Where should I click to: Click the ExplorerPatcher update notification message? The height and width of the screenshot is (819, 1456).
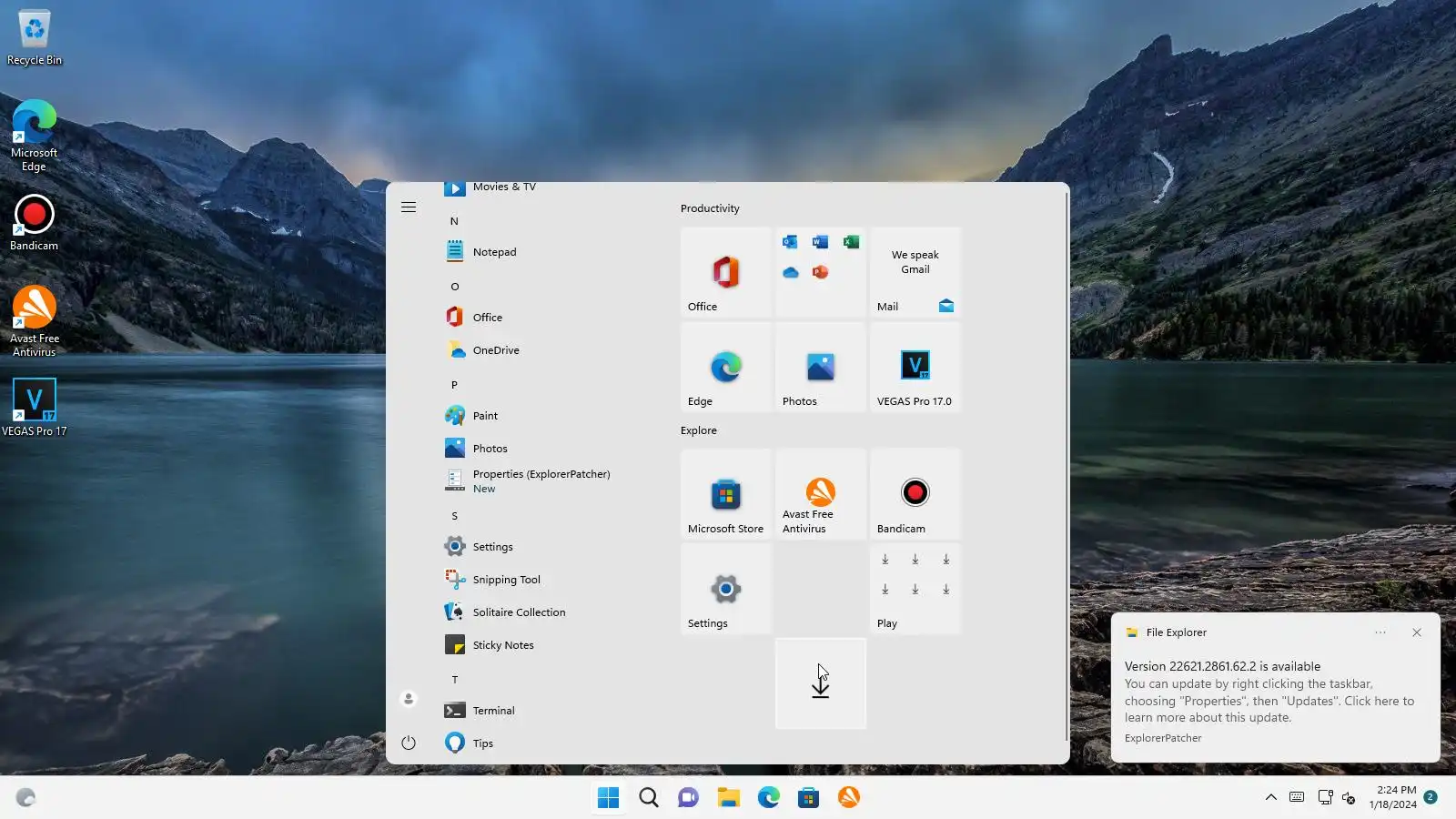click(x=1269, y=693)
